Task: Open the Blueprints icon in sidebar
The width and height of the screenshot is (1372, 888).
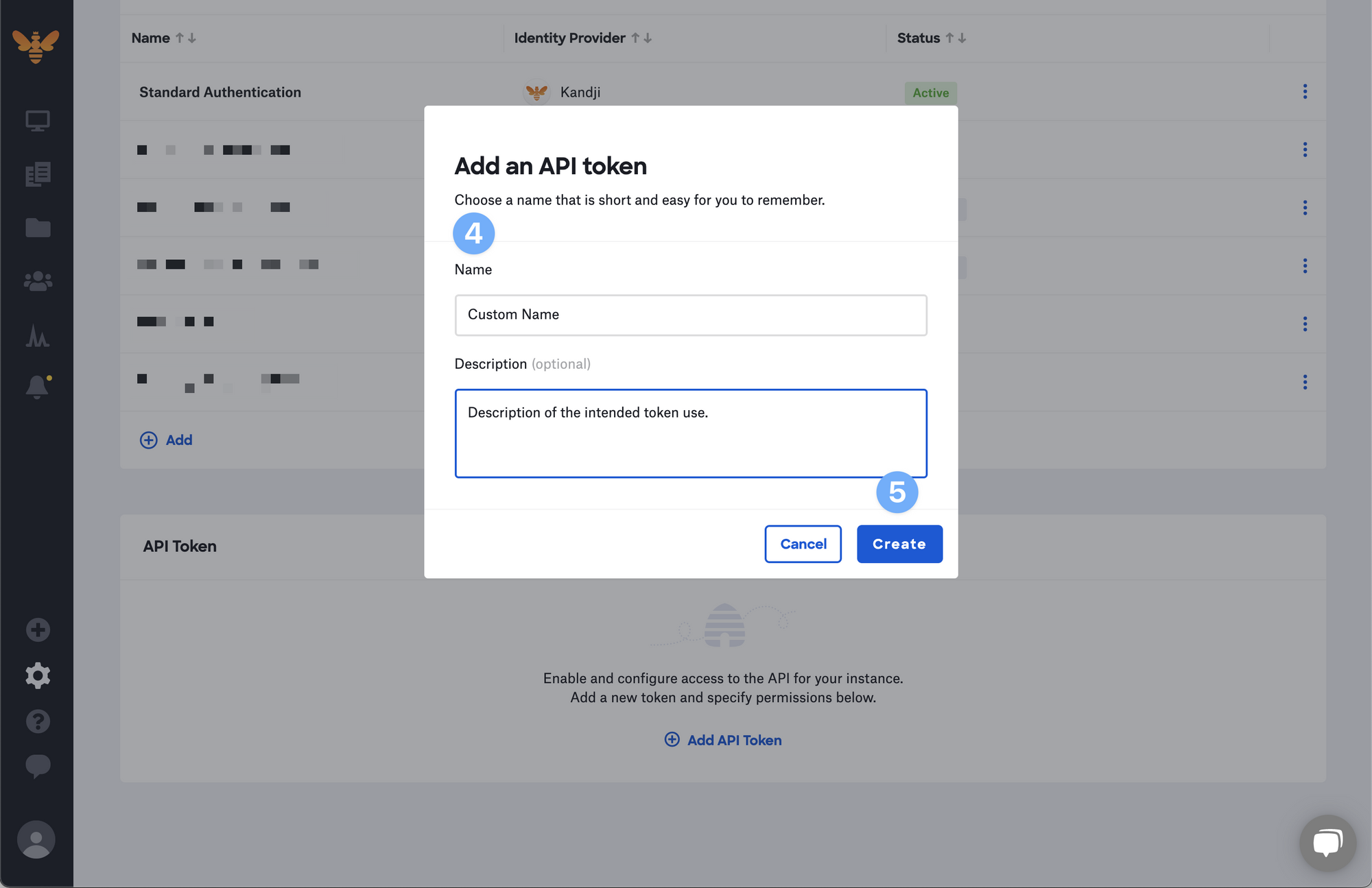Action: pos(38,174)
